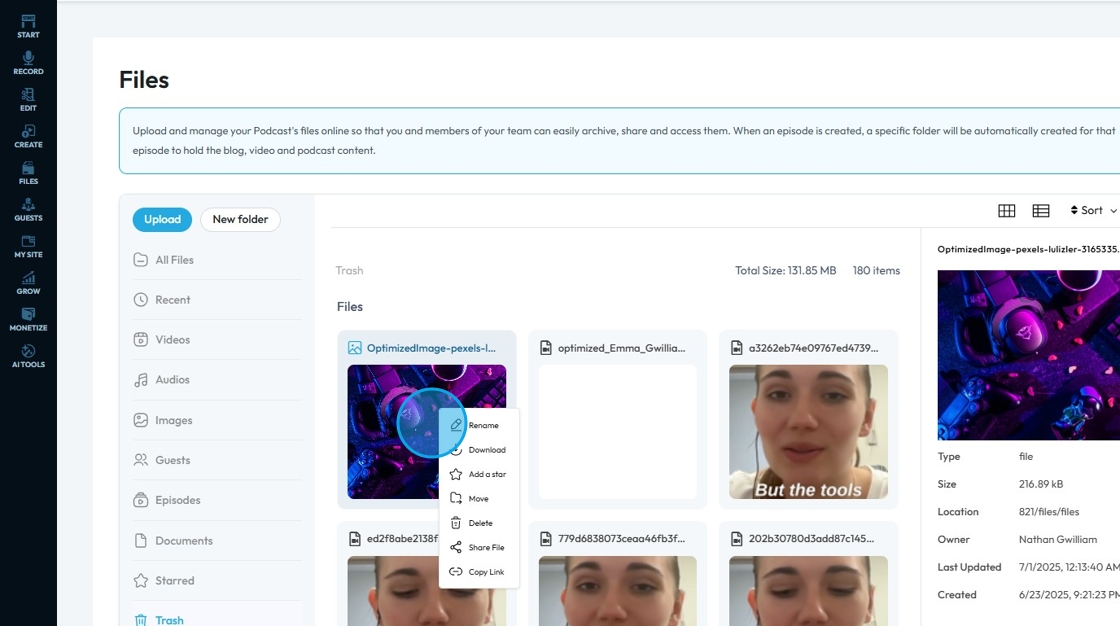
Task: Open MY SITE in sidebar
Action: pyautogui.click(x=28, y=246)
